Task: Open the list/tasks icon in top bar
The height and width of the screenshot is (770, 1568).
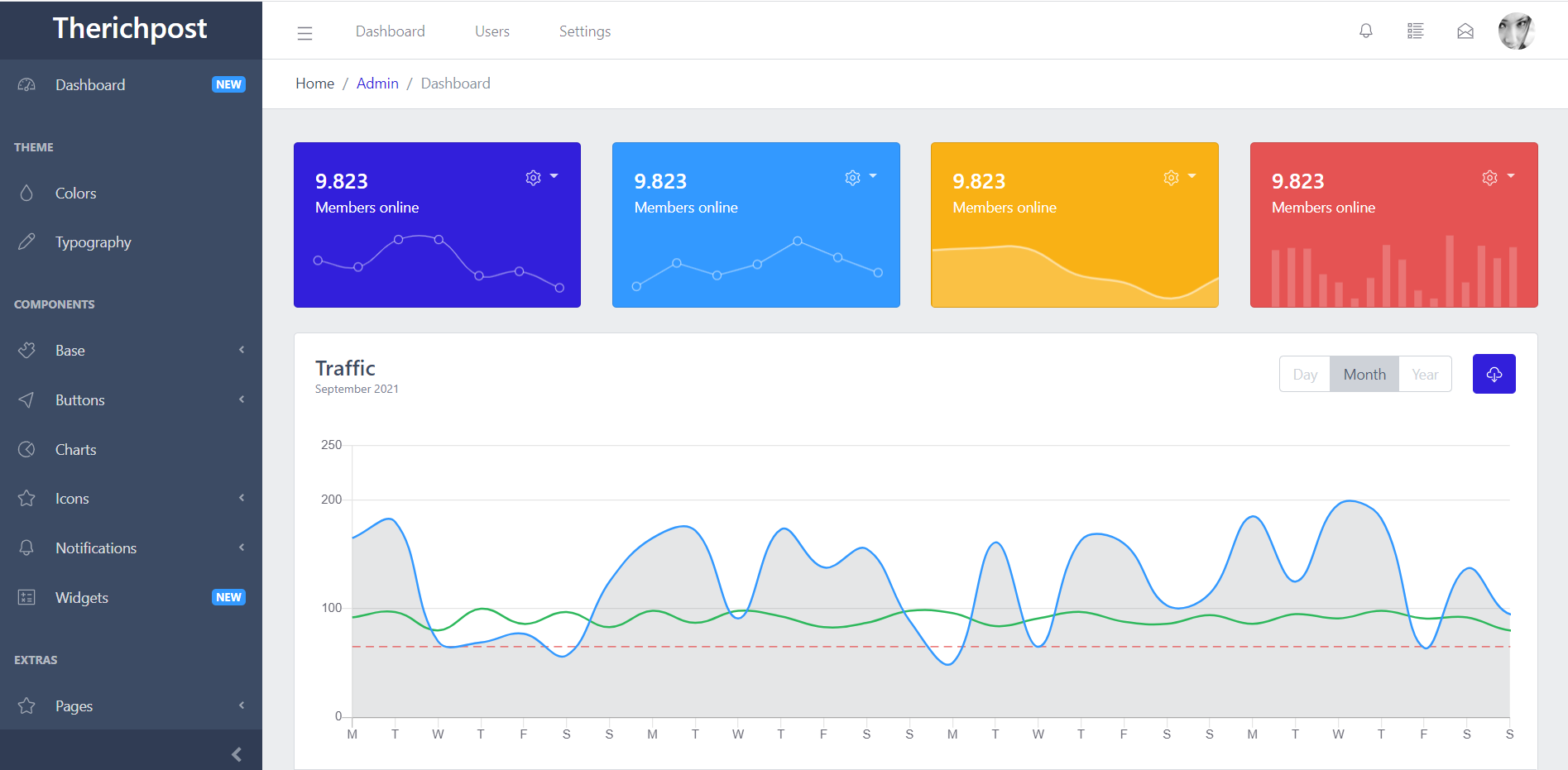Action: (x=1415, y=31)
